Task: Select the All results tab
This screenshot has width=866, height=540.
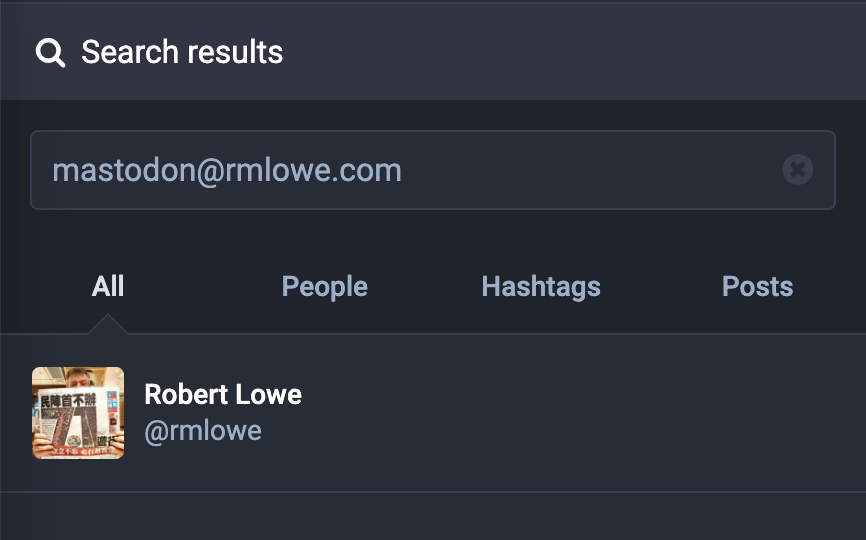Action: (x=108, y=287)
